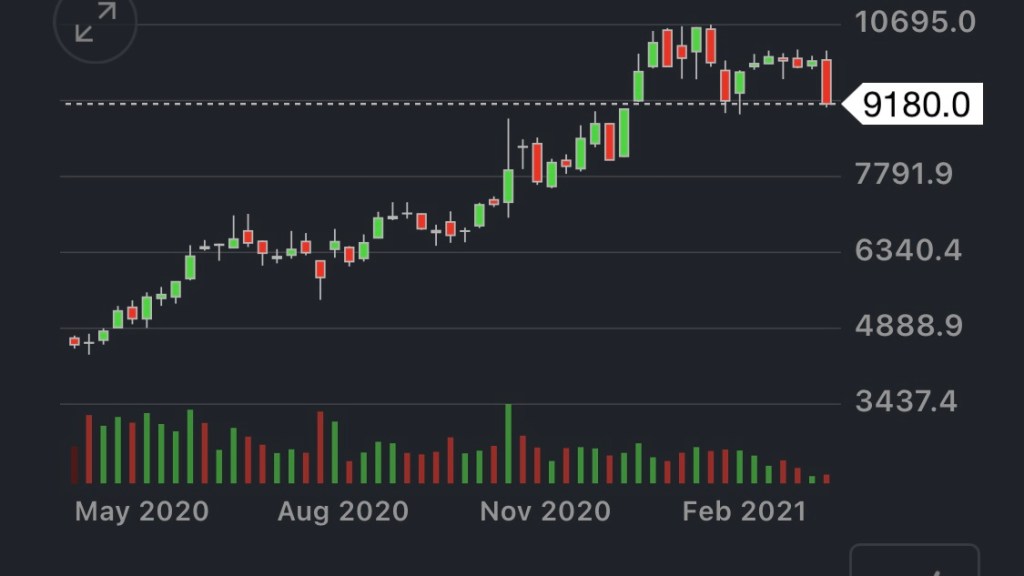Click the Nov 2020 date label

(x=545, y=512)
